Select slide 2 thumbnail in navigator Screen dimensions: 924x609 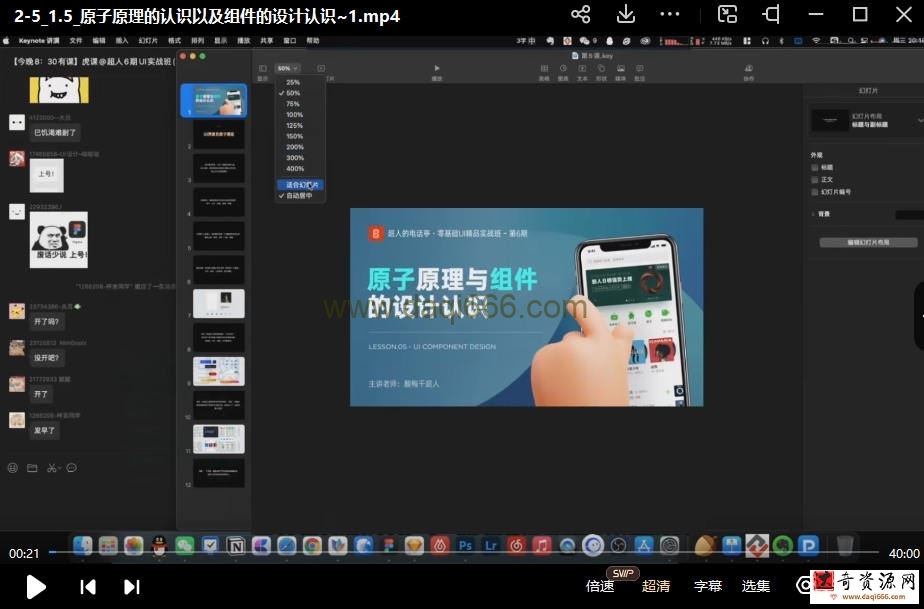(x=219, y=134)
